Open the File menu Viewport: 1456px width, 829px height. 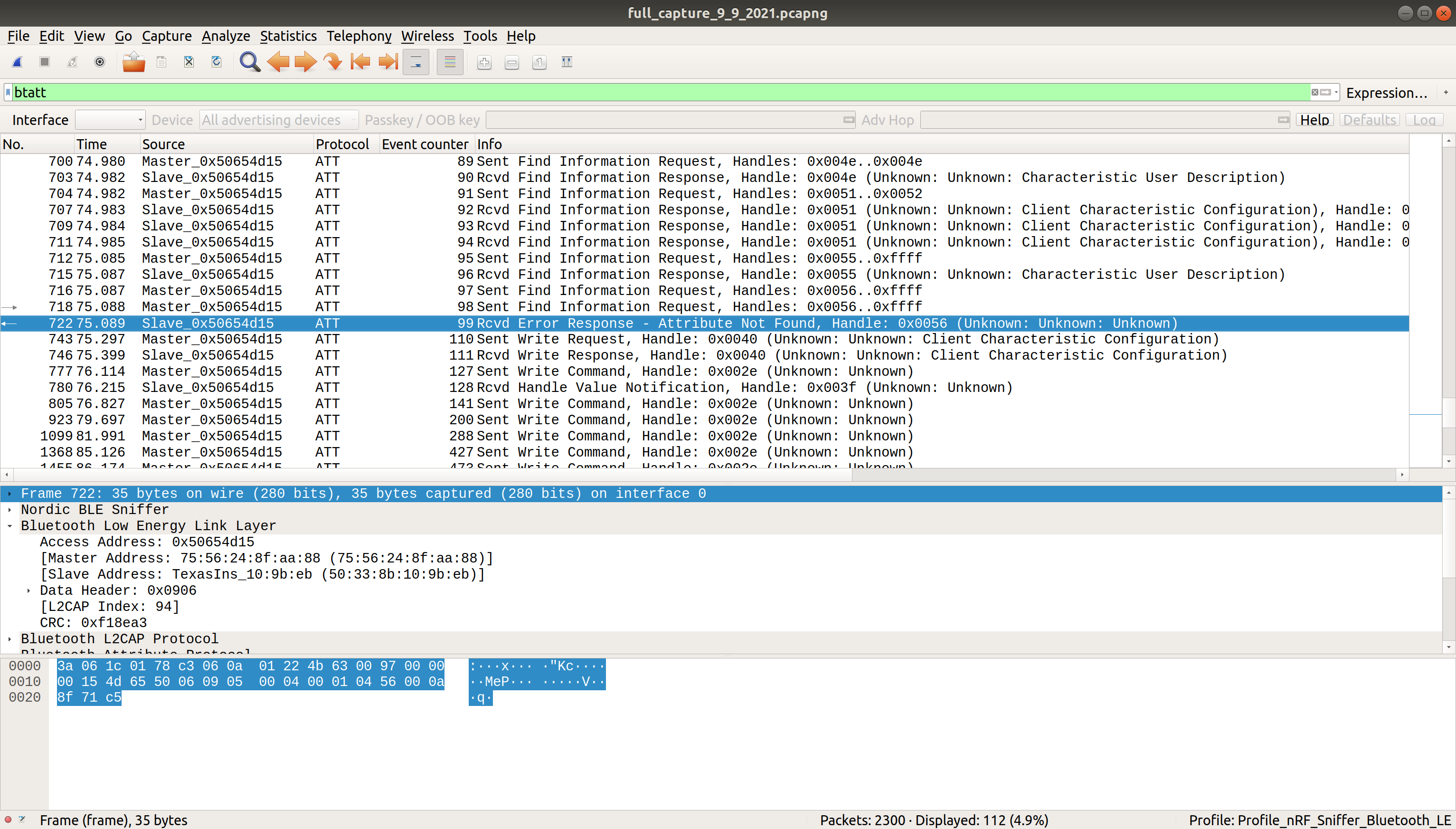(x=18, y=36)
